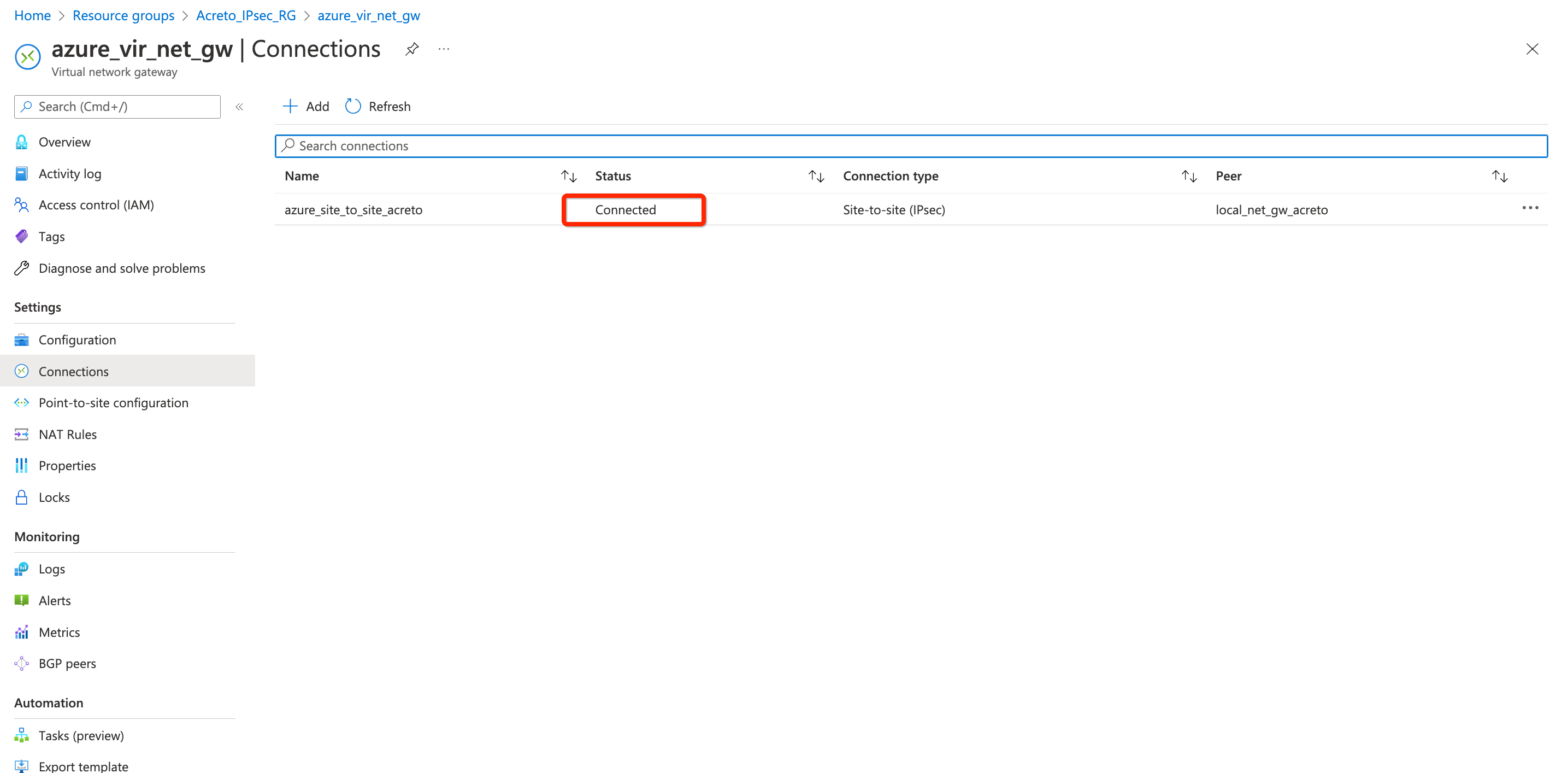Open the Alerts menu item
Viewport: 1568px width, 773px height.
(x=55, y=601)
